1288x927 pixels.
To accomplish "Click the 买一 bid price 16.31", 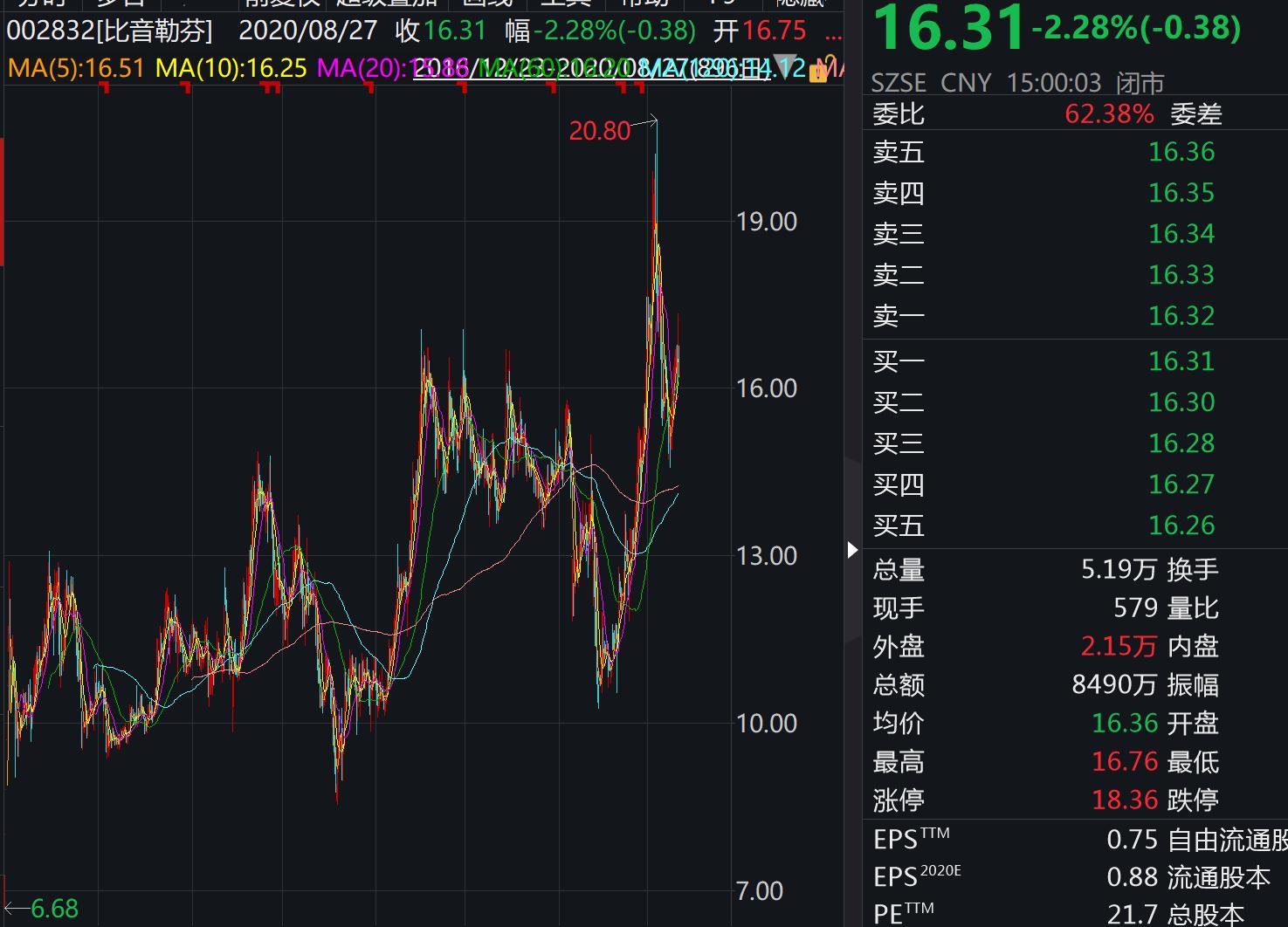I will [1181, 361].
